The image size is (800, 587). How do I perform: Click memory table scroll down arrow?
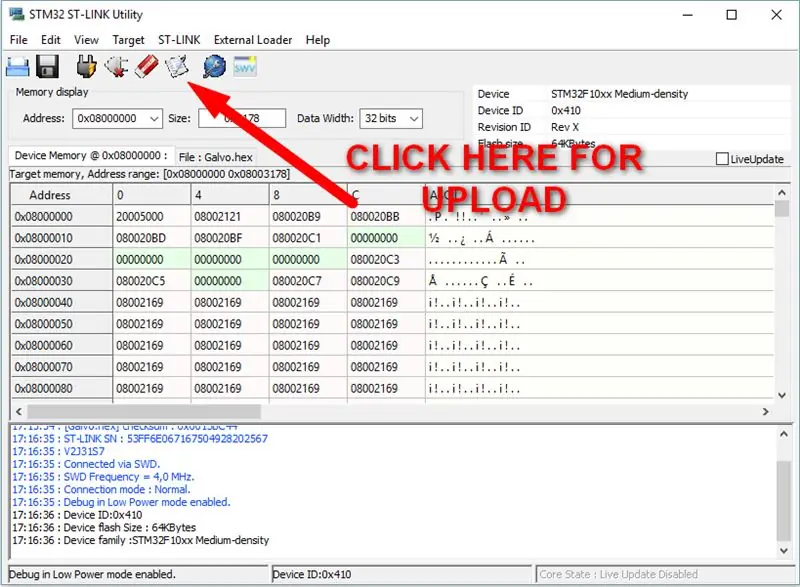782,395
